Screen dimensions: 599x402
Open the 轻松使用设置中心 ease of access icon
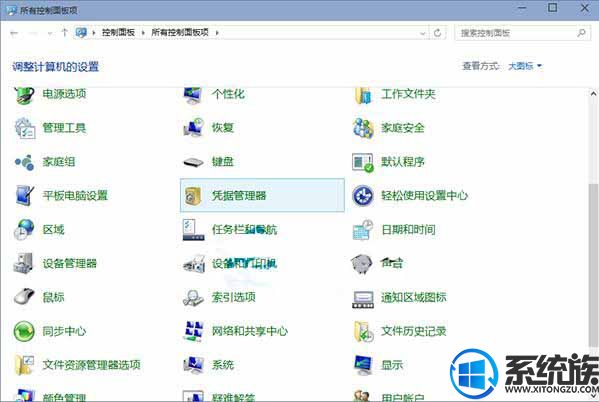[x=363, y=196]
